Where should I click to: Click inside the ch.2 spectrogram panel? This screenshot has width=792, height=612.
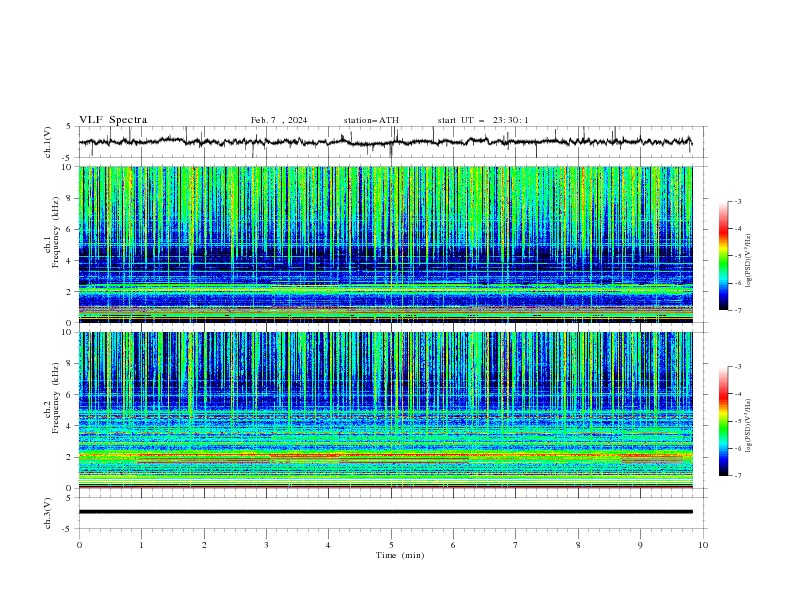(x=385, y=410)
